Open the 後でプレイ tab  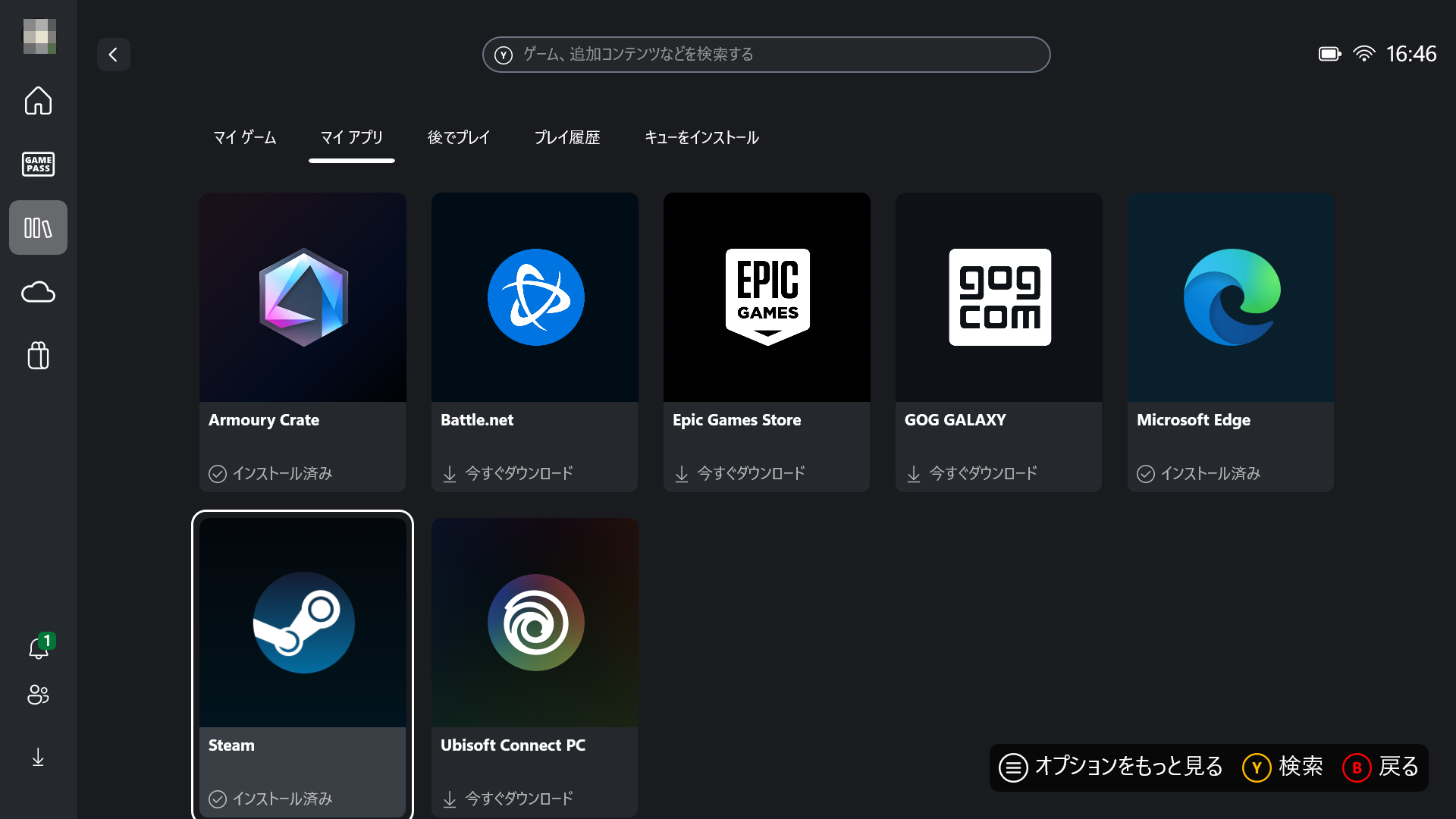459,138
